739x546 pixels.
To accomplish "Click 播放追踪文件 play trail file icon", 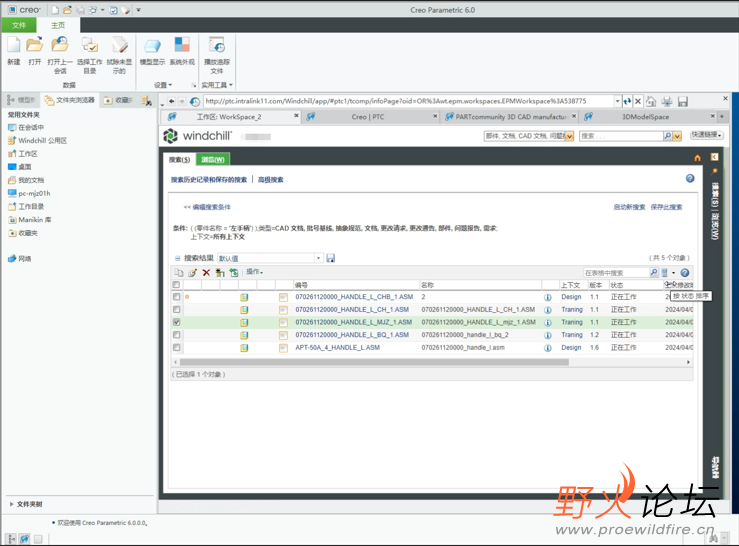I will [217, 45].
